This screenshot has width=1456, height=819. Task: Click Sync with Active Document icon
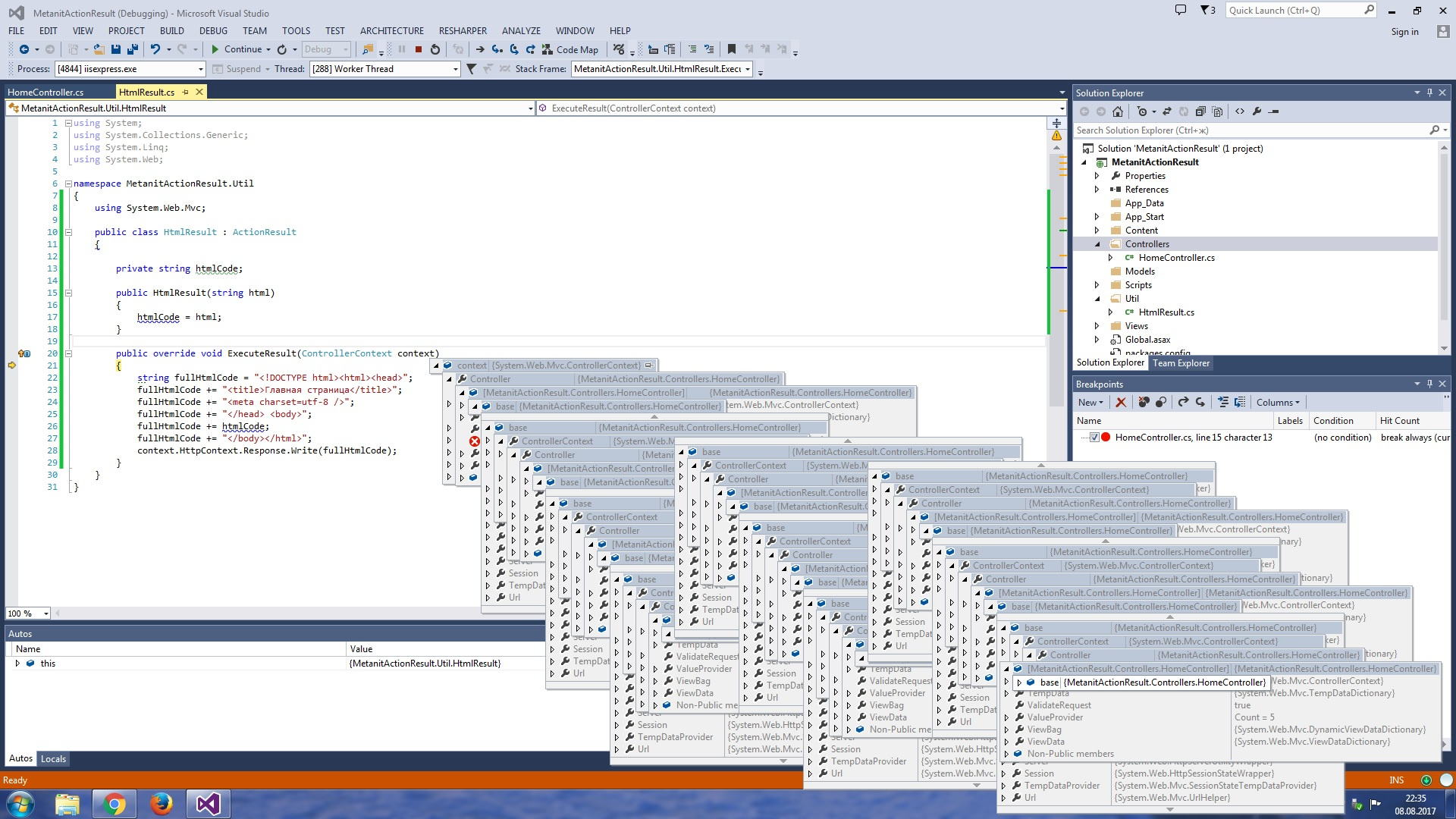click(x=1167, y=111)
